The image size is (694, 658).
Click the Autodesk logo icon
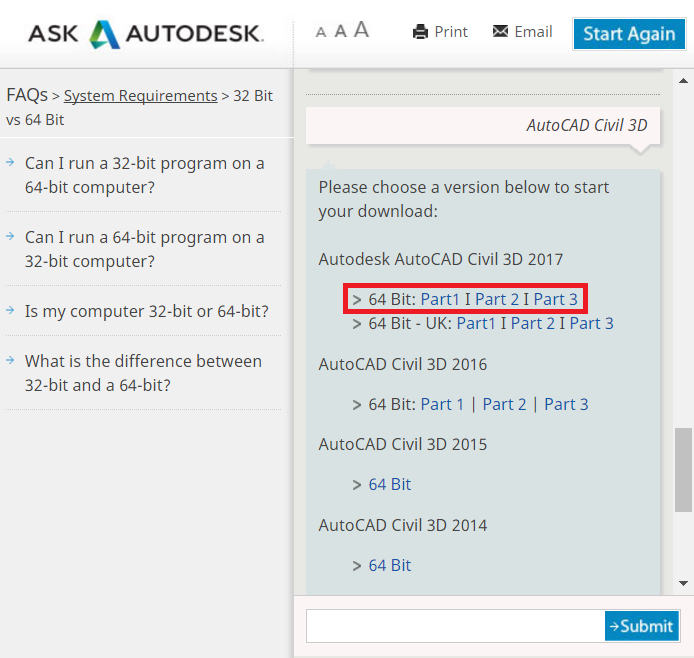(x=104, y=34)
